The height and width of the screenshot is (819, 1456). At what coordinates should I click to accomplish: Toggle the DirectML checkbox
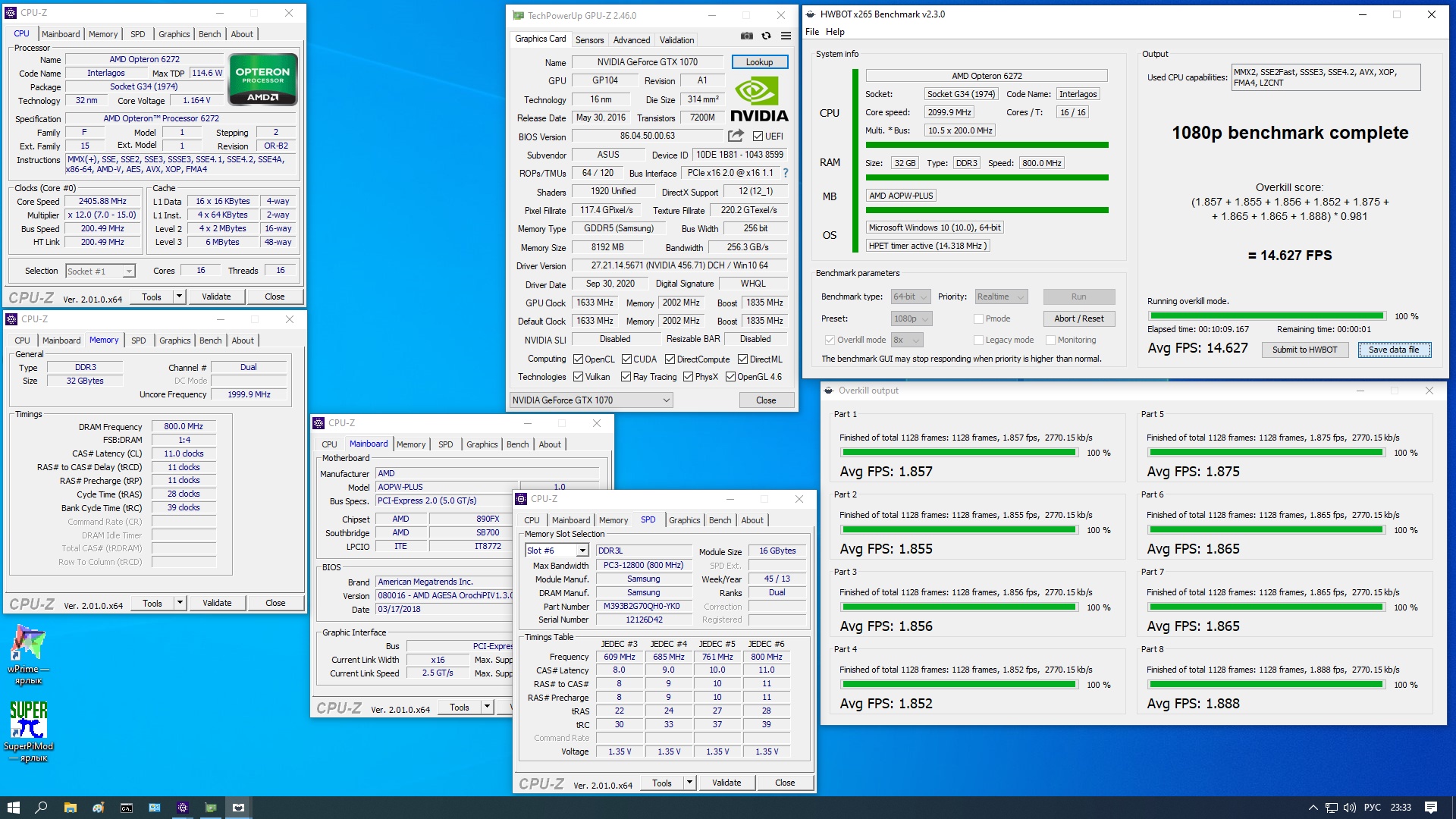click(x=742, y=359)
